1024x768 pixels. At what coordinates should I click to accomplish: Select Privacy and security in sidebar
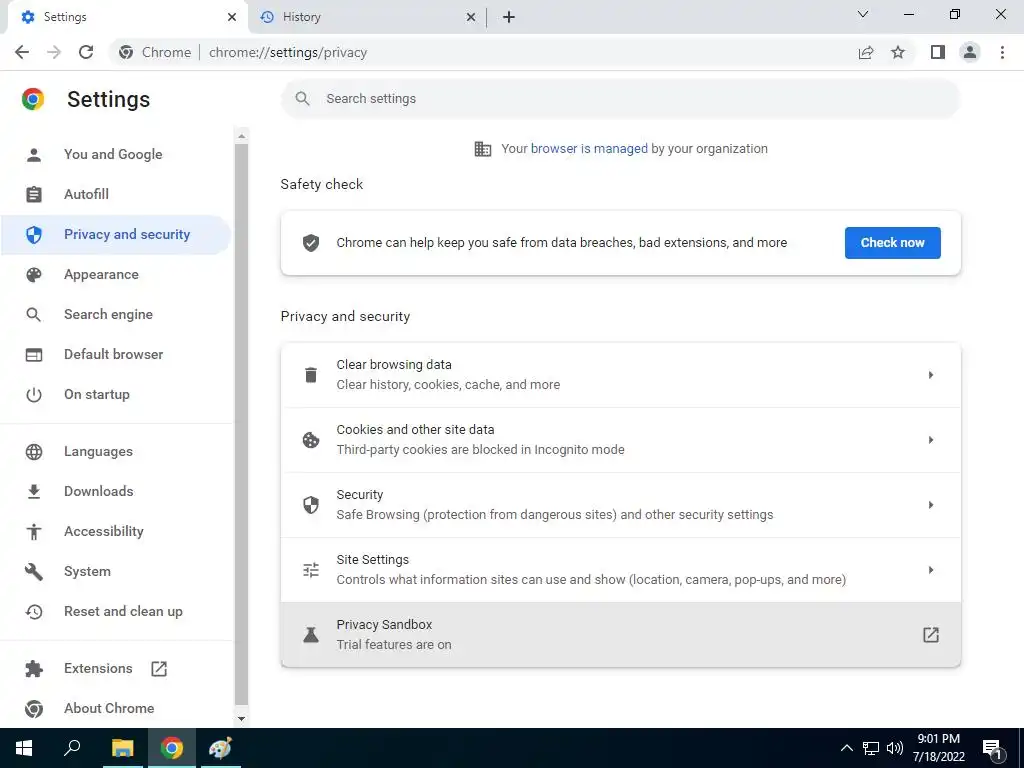(115, 234)
